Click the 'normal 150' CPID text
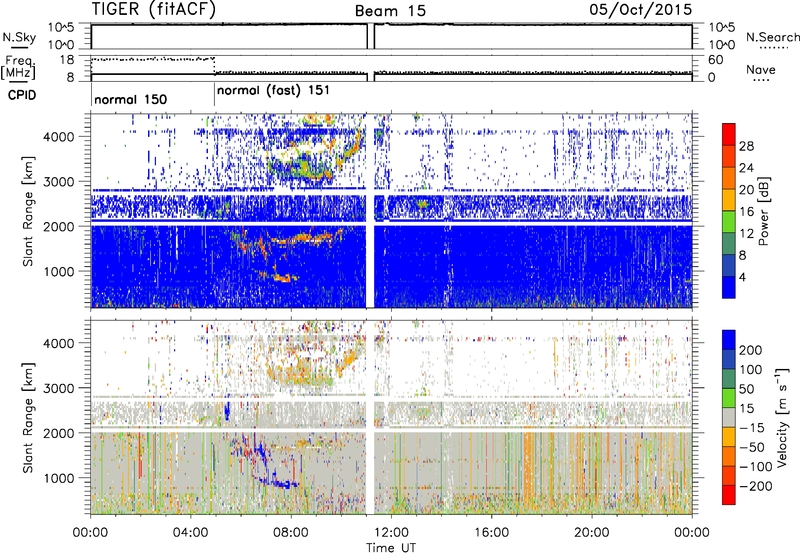Screen dimensions: 800x554 [x=131, y=99]
